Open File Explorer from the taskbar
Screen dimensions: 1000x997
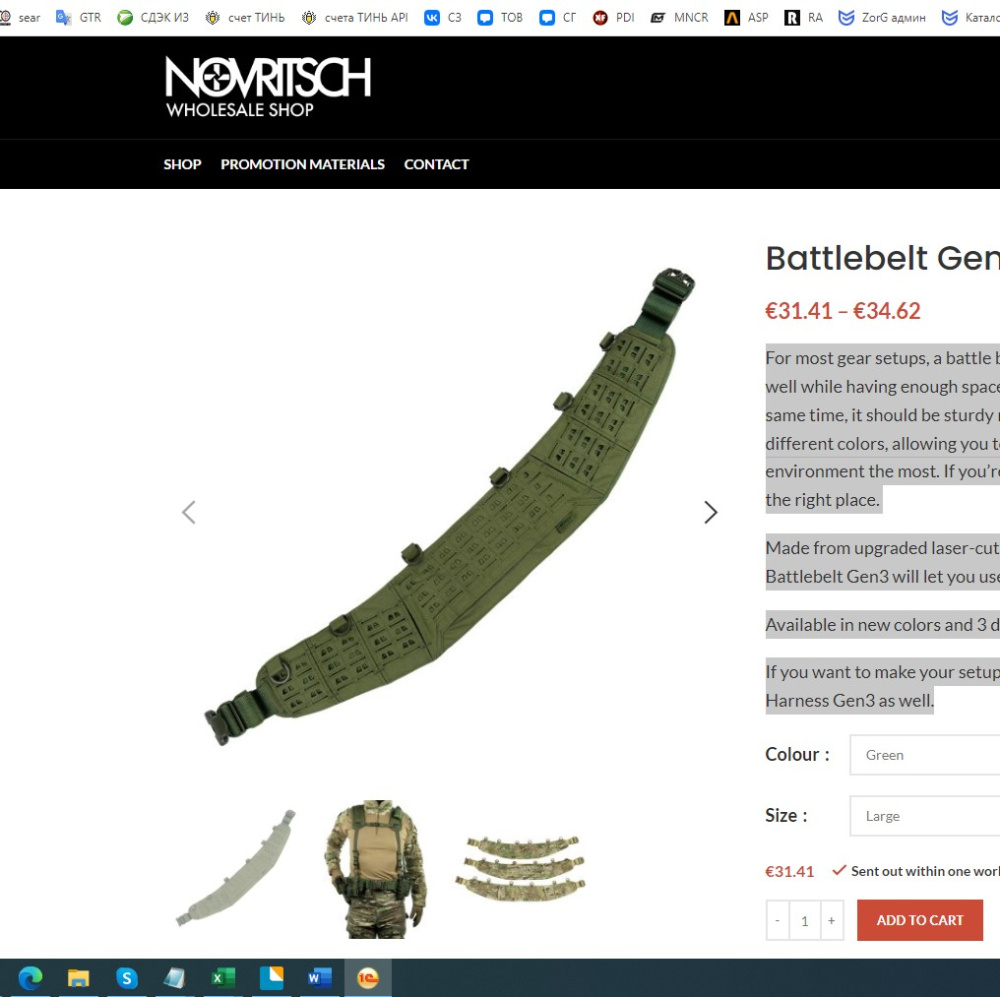[x=78, y=977]
